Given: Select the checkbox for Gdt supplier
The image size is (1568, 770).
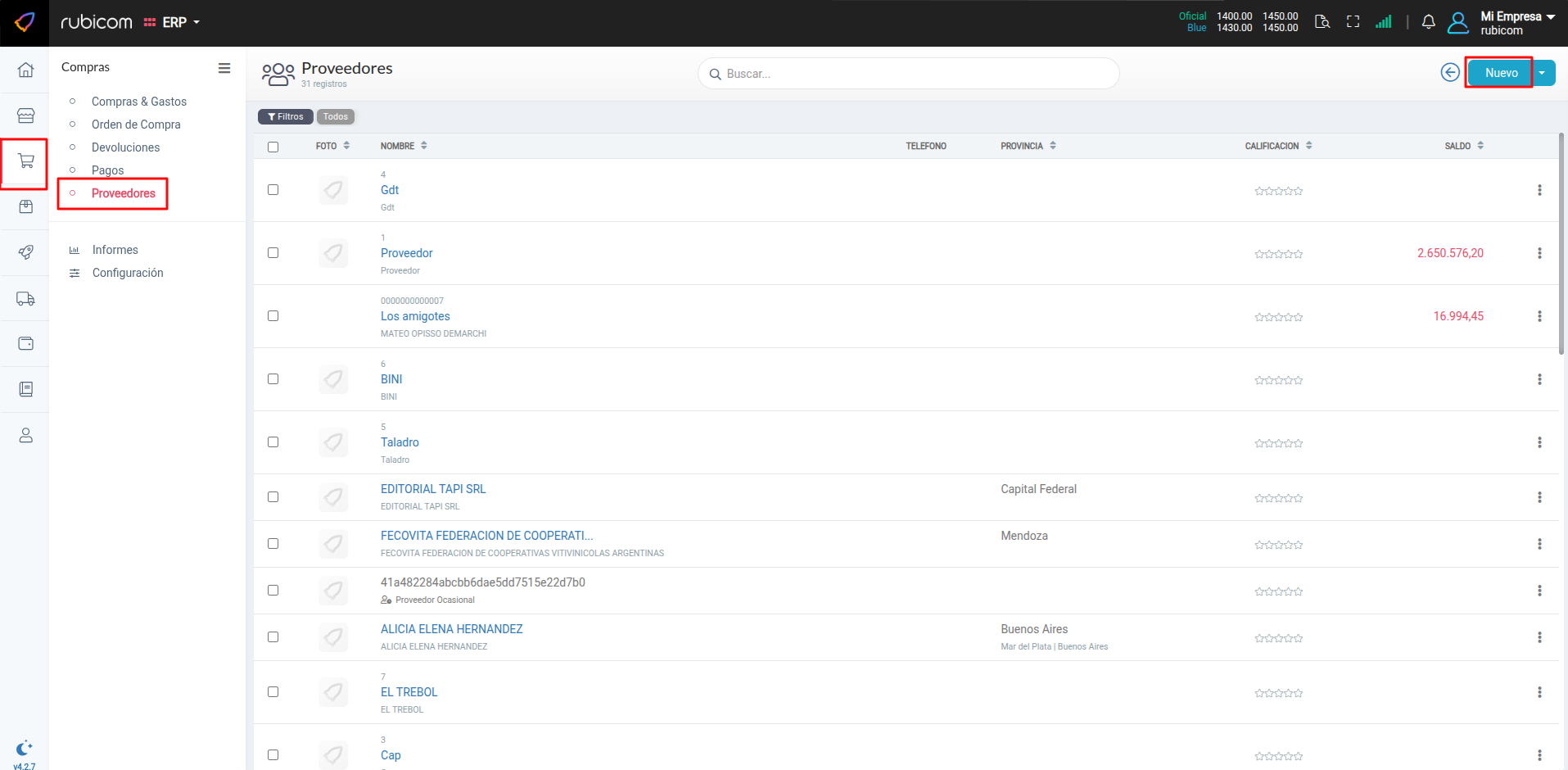Looking at the screenshot, I should tap(273, 190).
